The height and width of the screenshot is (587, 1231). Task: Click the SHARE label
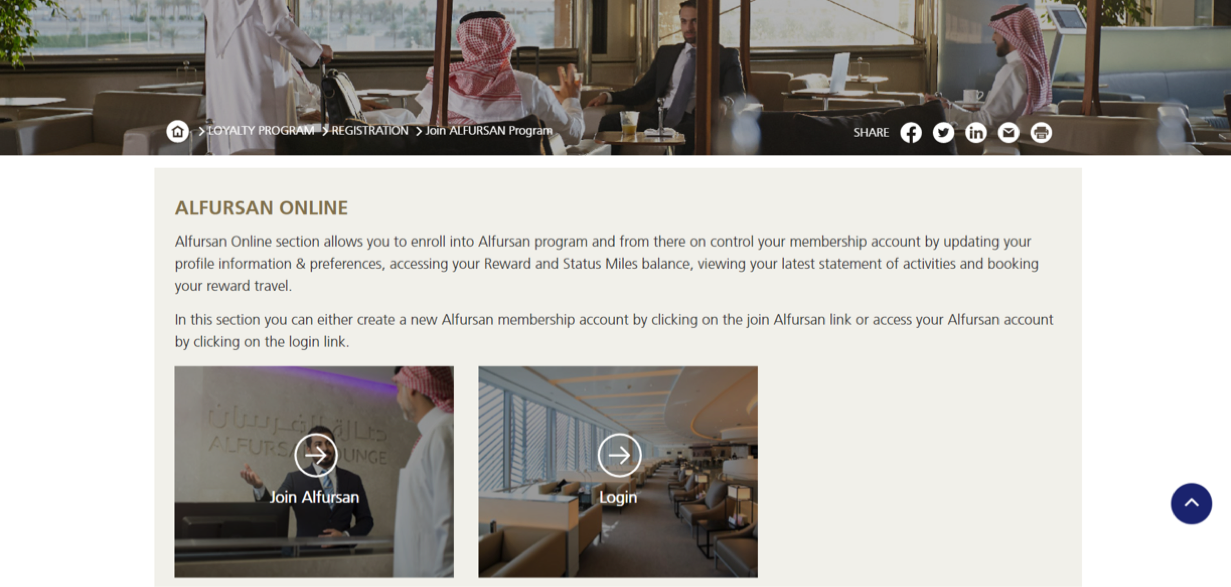tap(871, 132)
